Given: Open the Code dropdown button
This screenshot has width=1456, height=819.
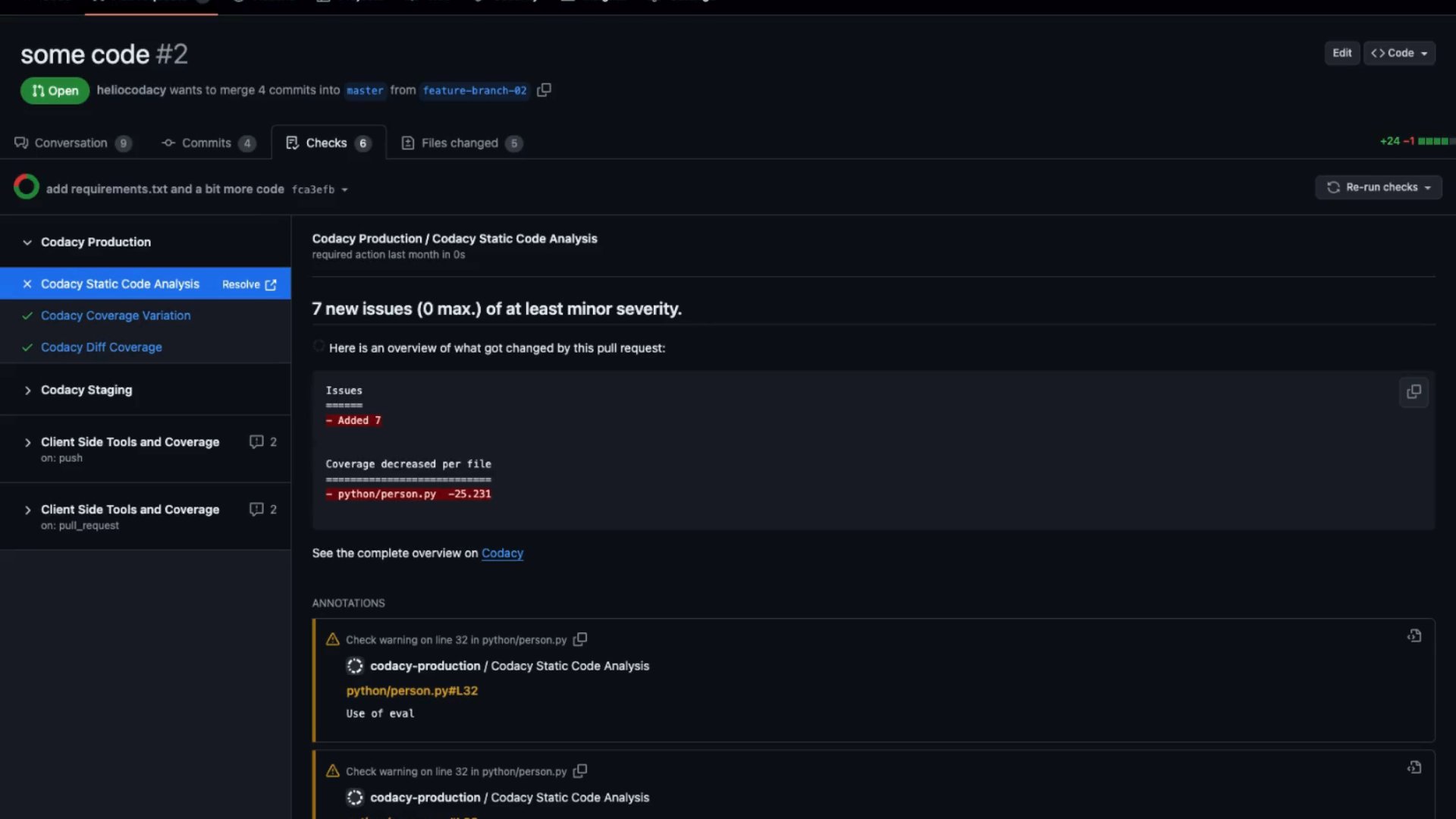Looking at the screenshot, I should (1399, 53).
